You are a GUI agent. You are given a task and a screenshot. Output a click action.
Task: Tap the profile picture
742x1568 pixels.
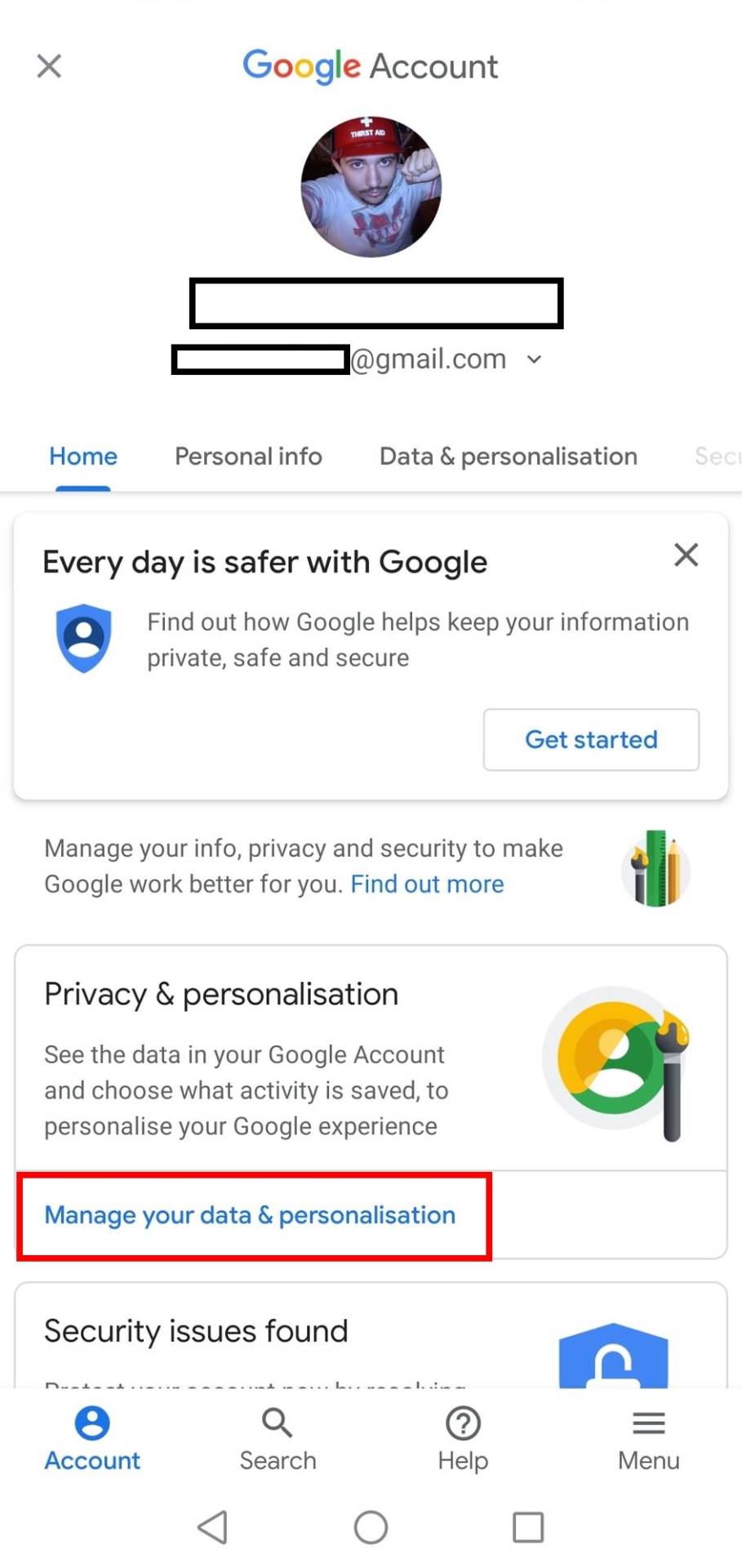pyautogui.click(x=371, y=186)
